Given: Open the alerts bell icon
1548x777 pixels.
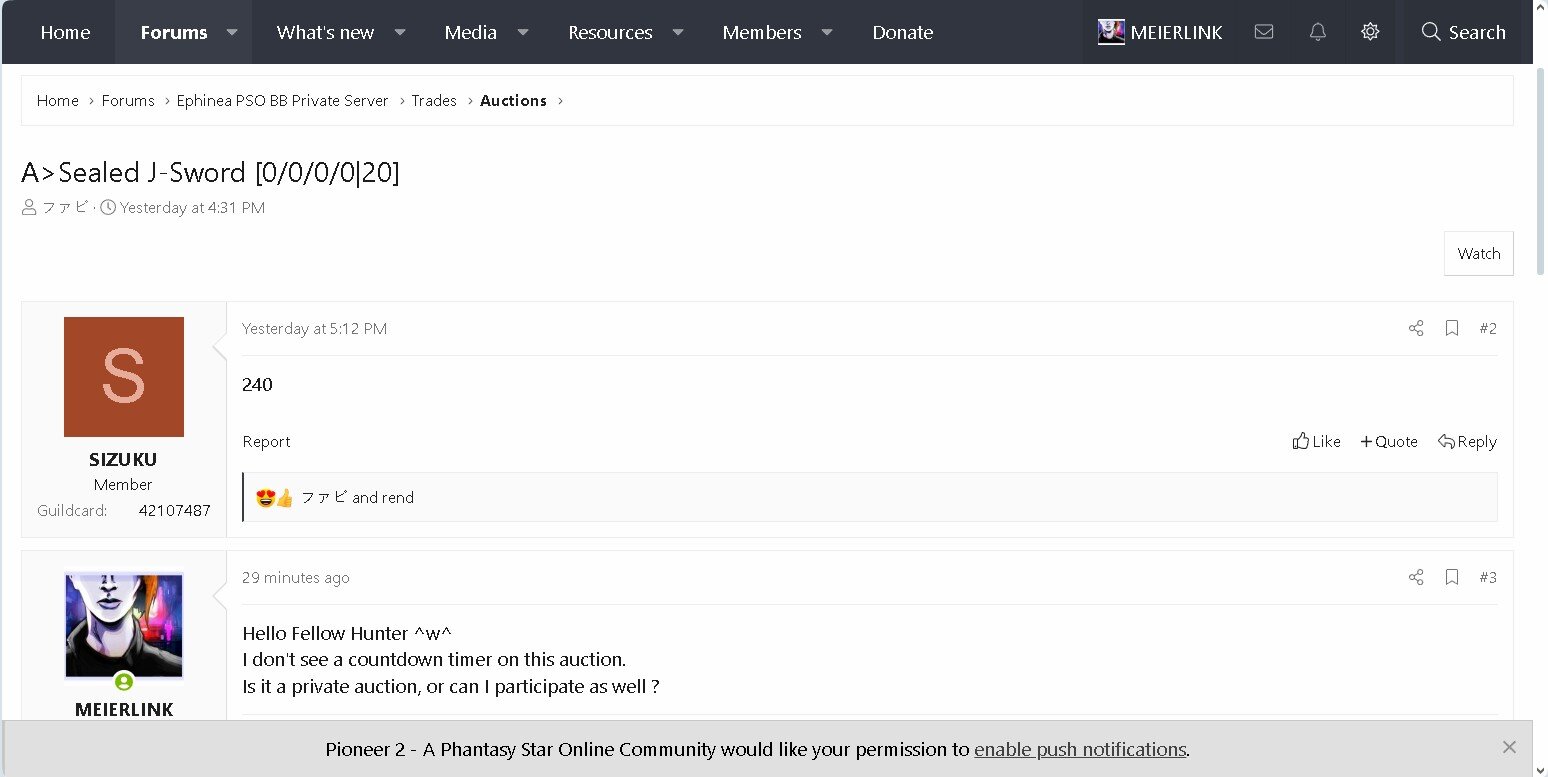Looking at the screenshot, I should tap(1318, 32).
